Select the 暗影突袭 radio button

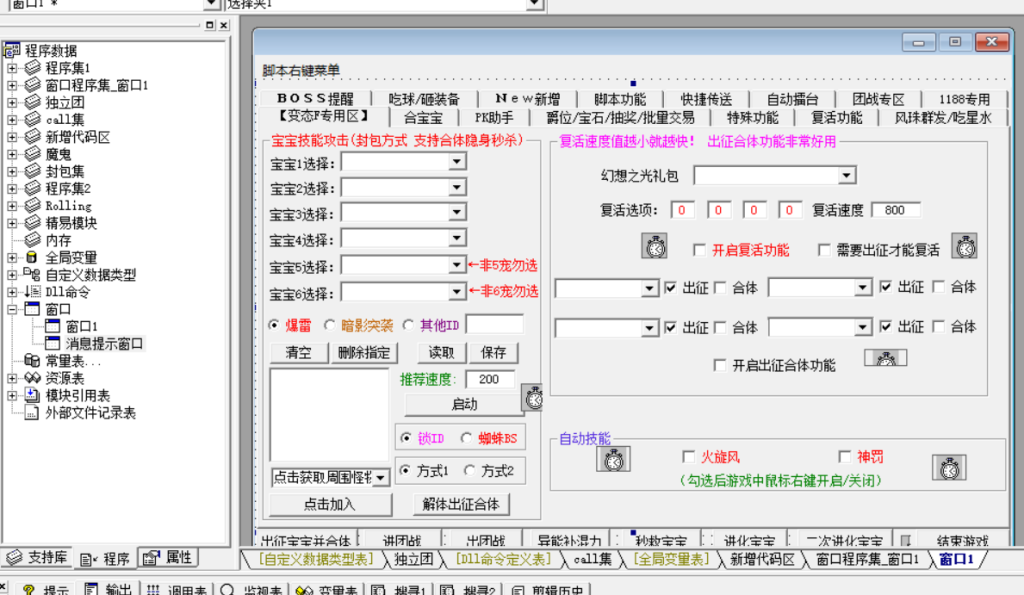tap(330, 325)
